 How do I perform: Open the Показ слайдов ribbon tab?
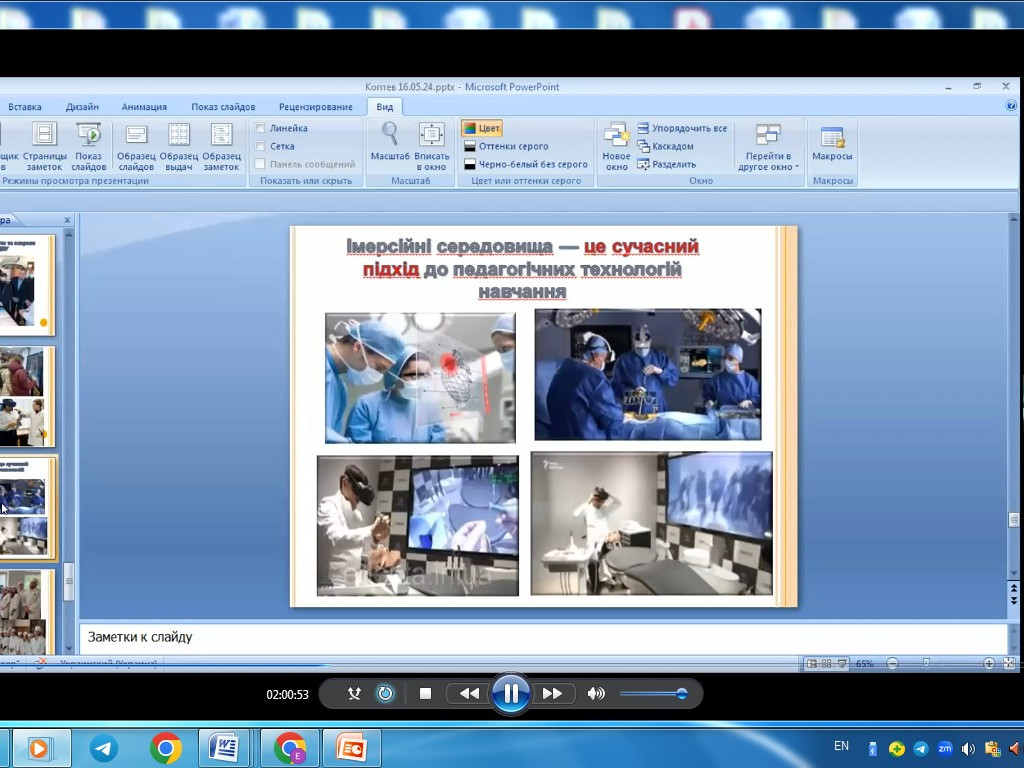click(x=223, y=106)
